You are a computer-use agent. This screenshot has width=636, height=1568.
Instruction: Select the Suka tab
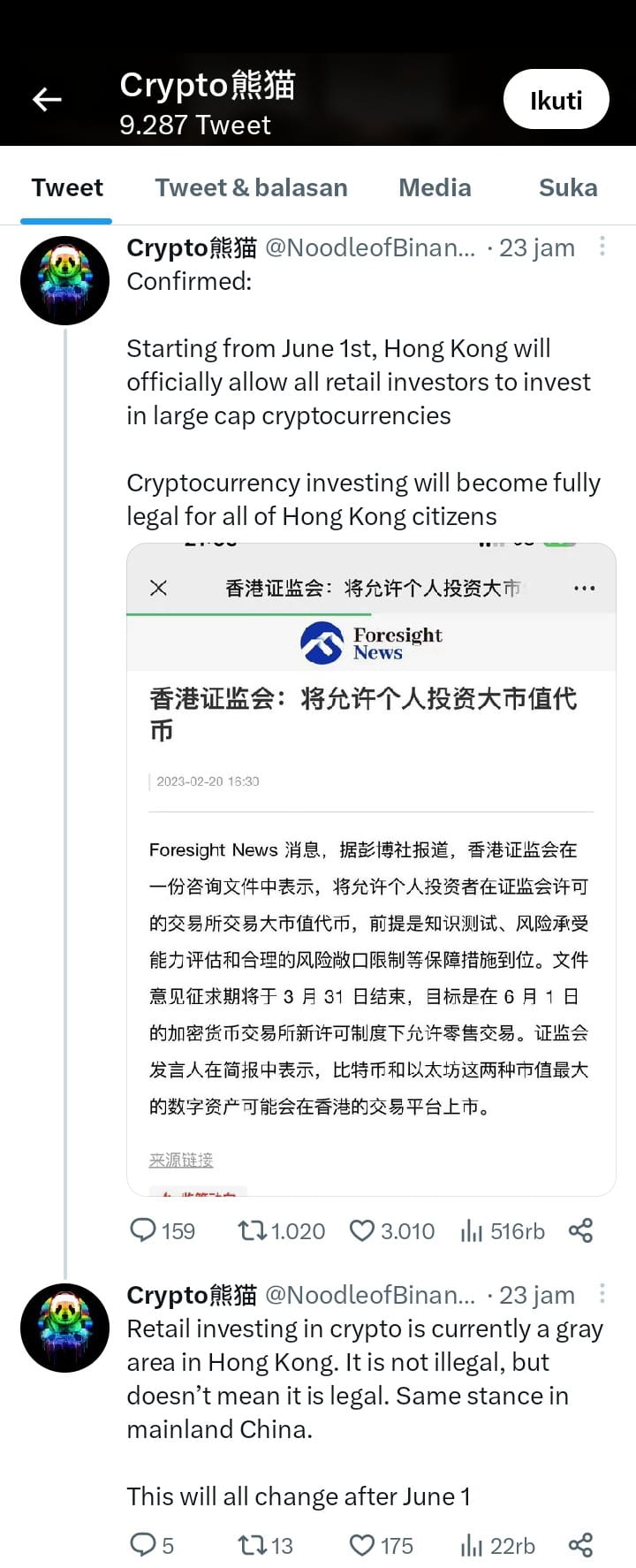click(x=568, y=187)
